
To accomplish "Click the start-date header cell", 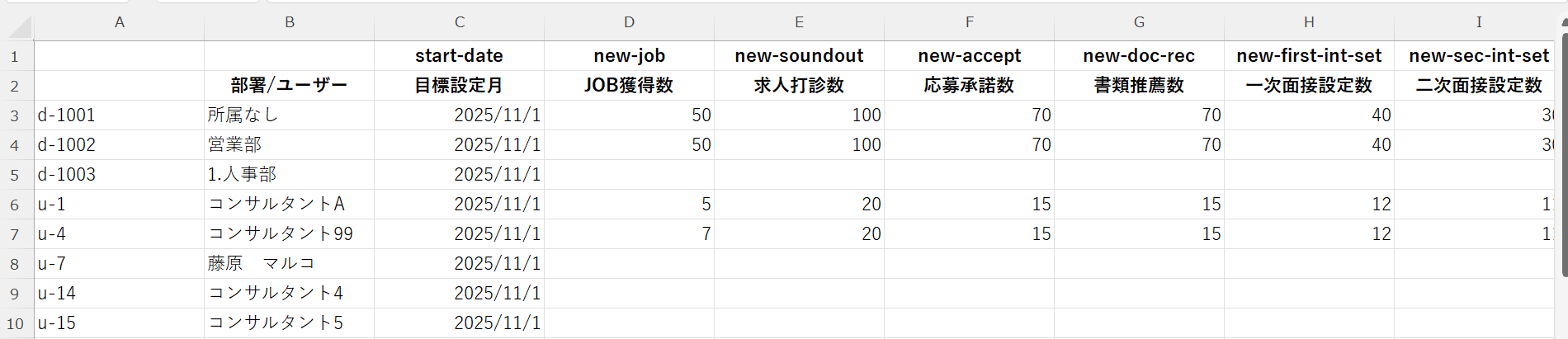I will click(x=460, y=56).
